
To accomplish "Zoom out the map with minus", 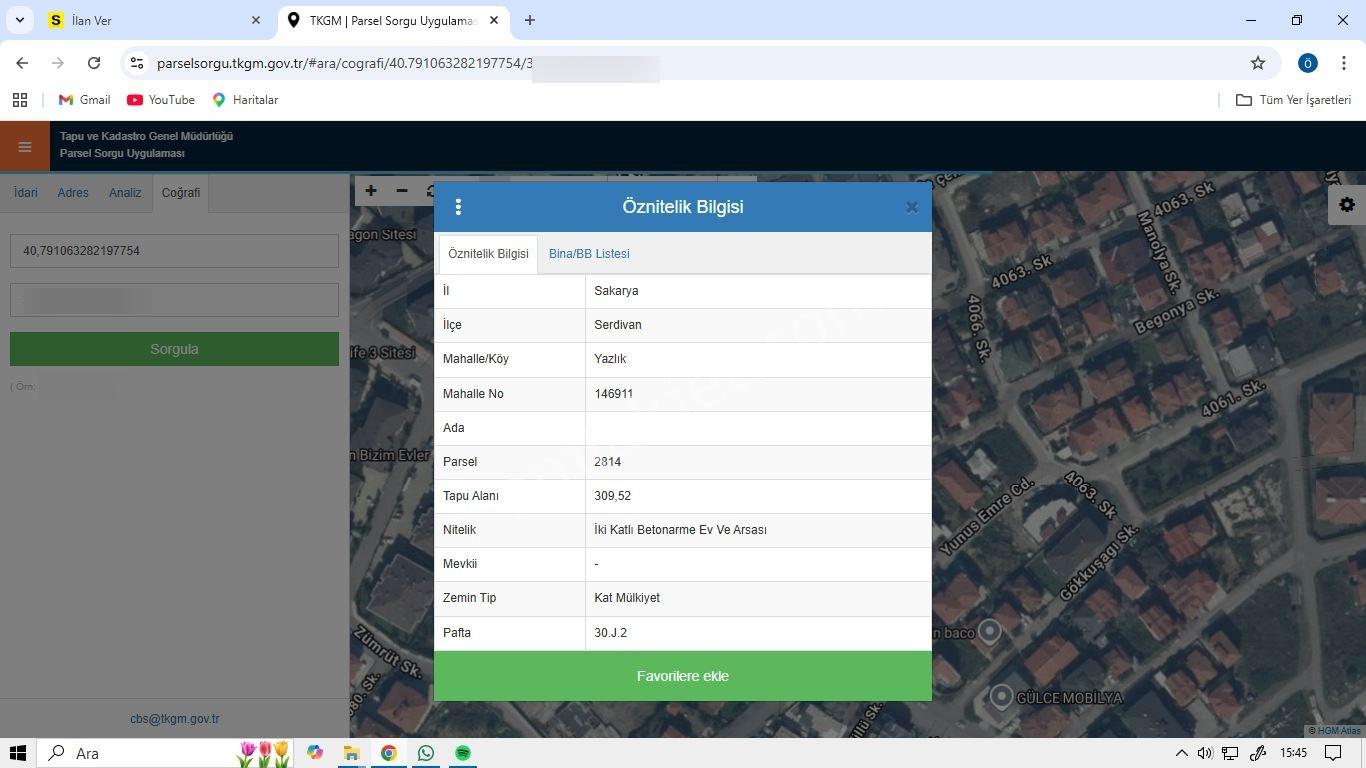I will click(402, 191).
